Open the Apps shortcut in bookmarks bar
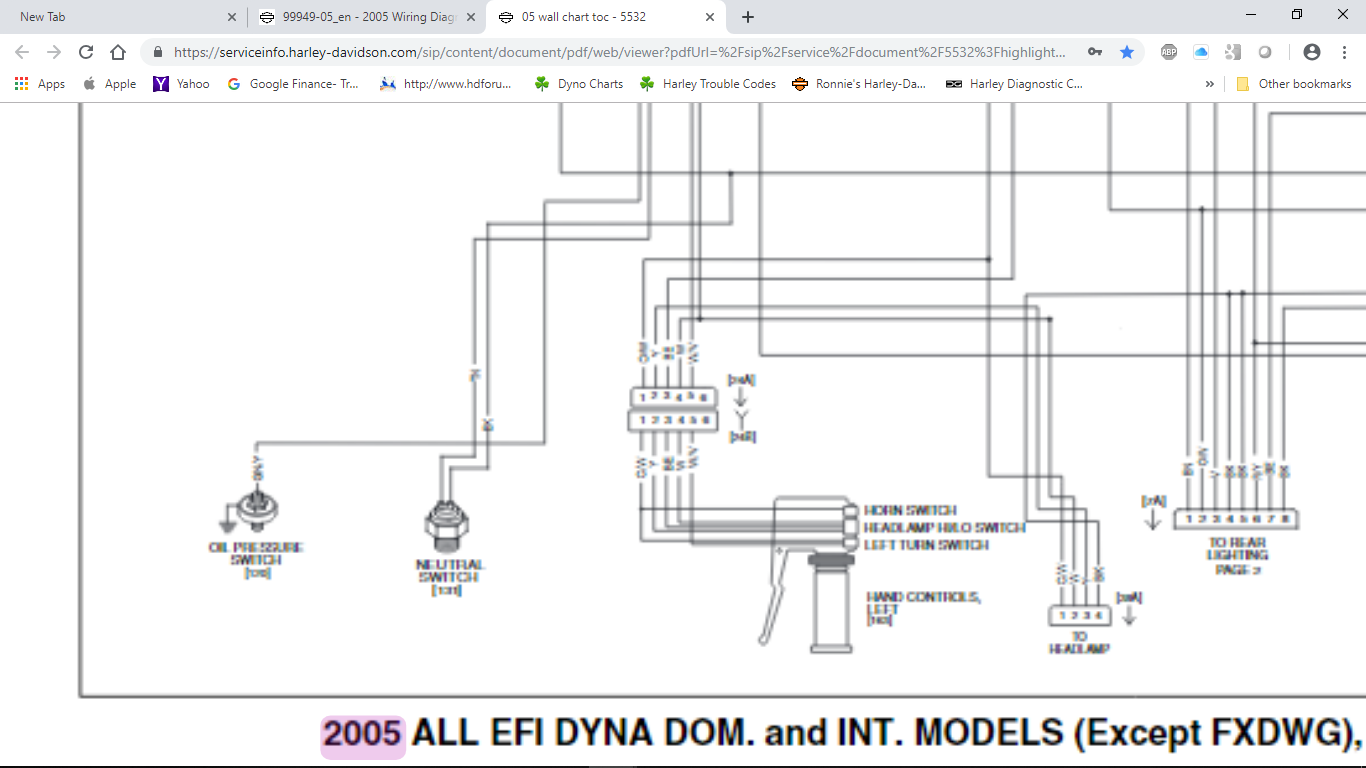Screen dimensions: 1366x768 pos(40,84)
